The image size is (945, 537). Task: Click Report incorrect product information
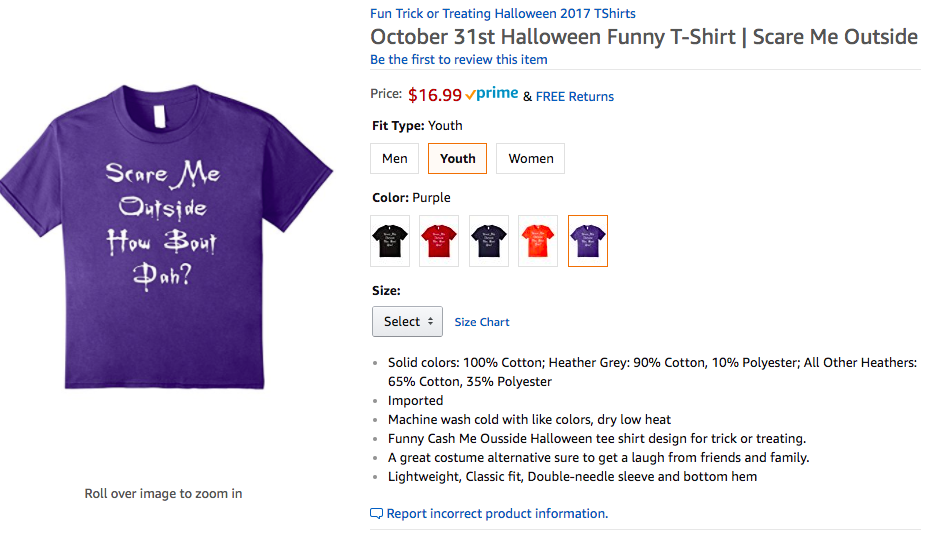[x=497, y=513]
